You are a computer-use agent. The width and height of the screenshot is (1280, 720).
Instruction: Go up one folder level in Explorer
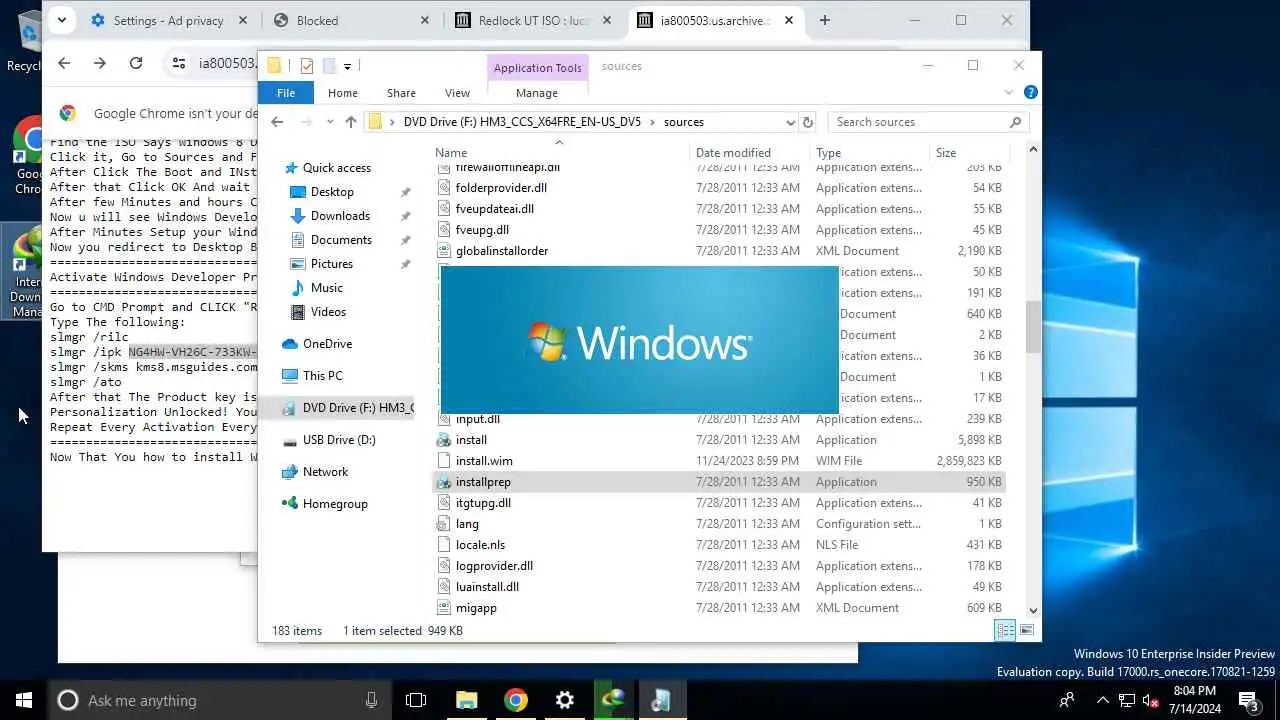351,122
